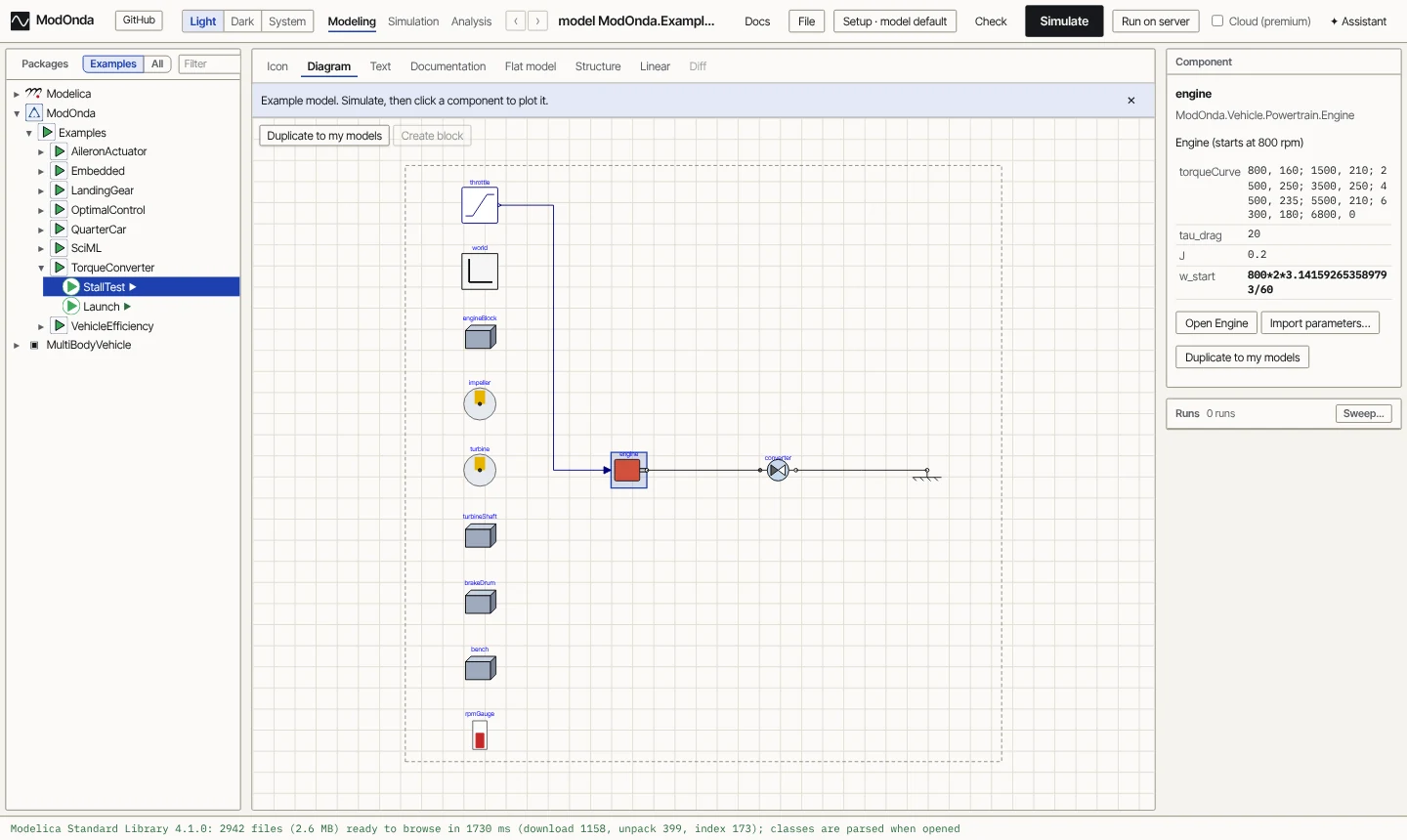Switch to the Text view tab
Viewport: 1407px width, 840px height.
coord(380,66)
